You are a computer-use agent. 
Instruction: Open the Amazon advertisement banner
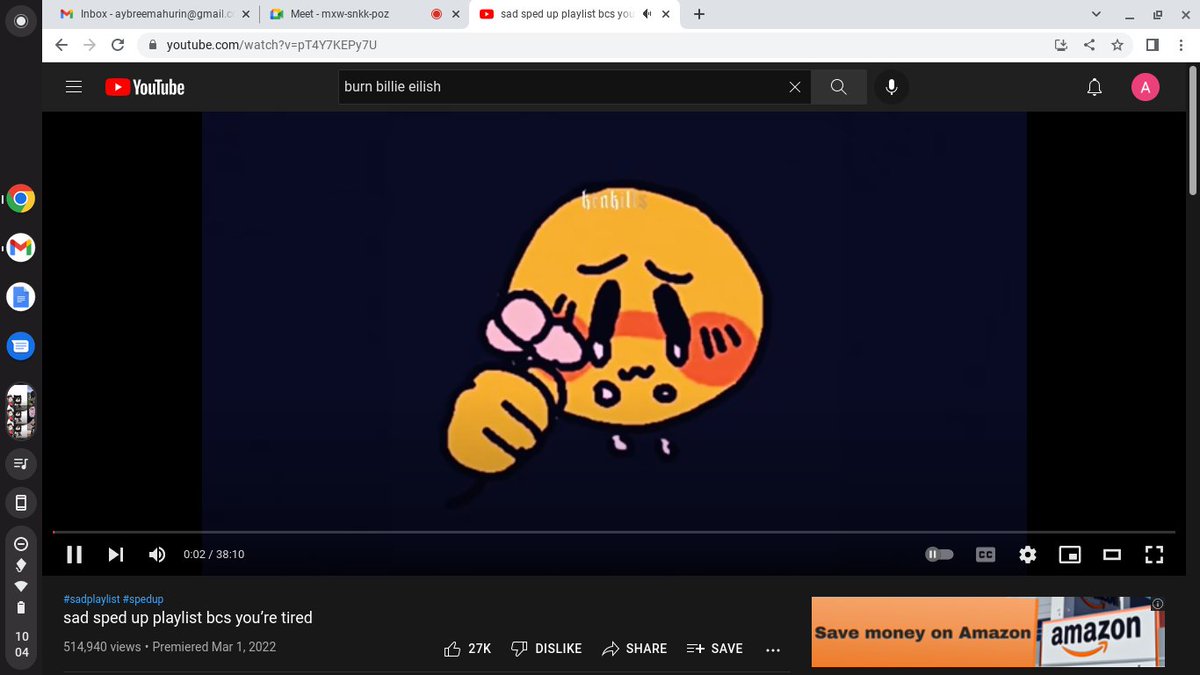[988, 632]
